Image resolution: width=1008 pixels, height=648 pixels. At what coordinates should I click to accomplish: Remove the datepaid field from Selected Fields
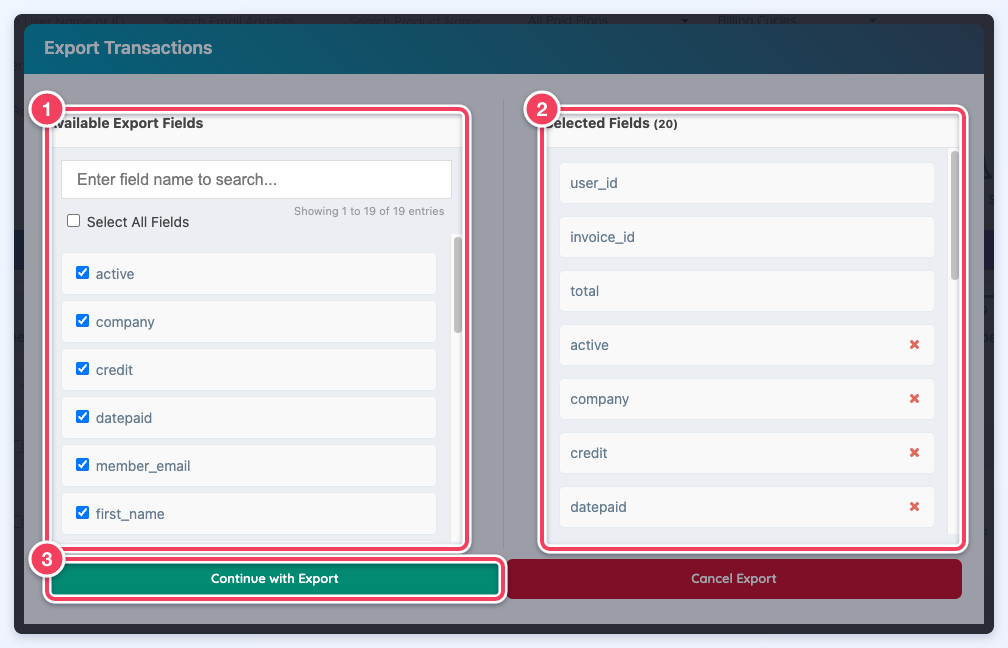[914, 507]
